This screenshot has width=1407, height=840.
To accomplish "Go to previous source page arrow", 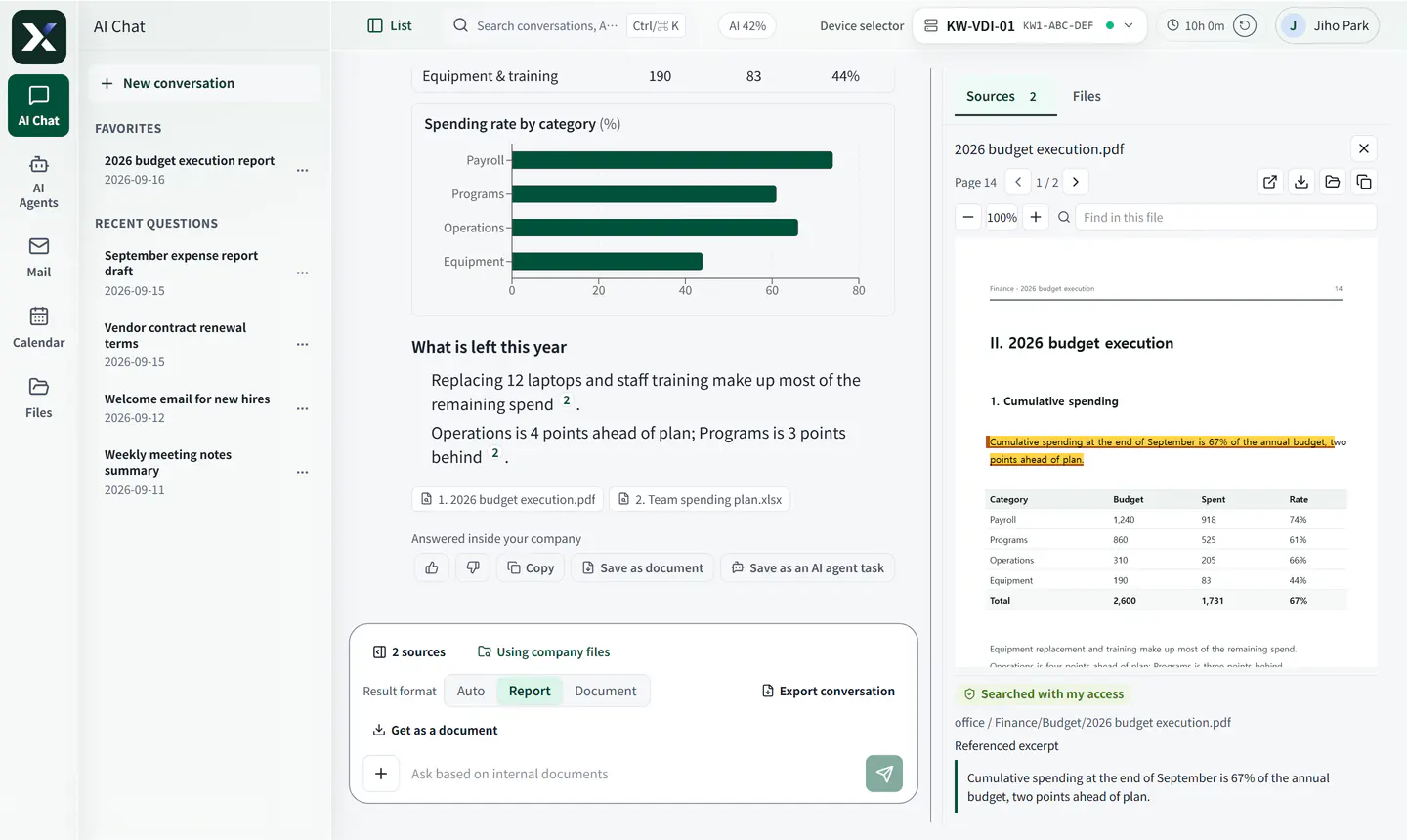I will tap(1018, 182).
